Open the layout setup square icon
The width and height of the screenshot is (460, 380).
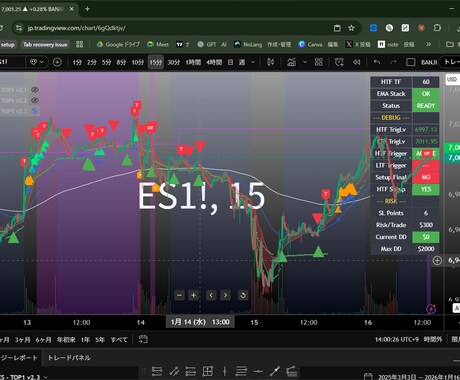tap(411, 62)
